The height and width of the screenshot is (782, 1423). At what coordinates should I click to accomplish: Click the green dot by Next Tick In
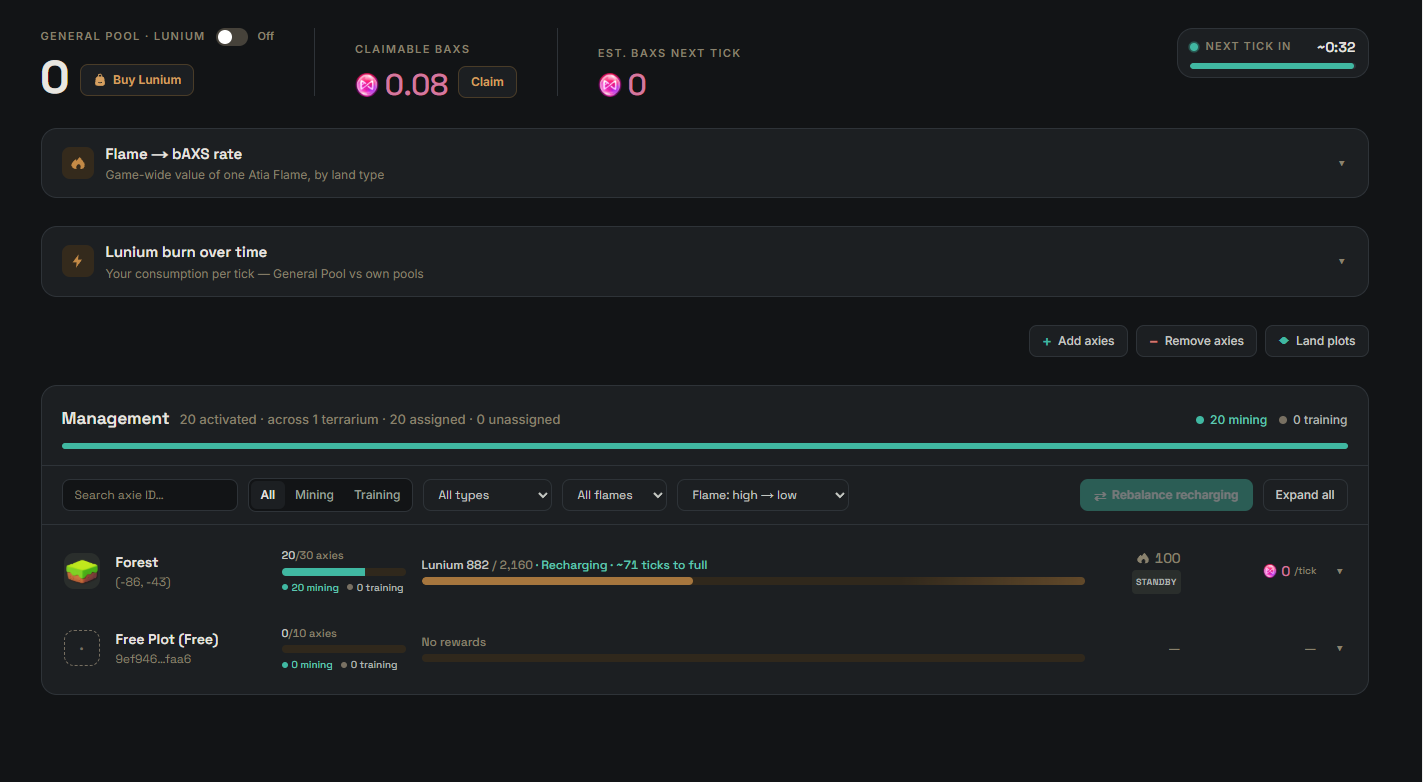(1194, 47)
